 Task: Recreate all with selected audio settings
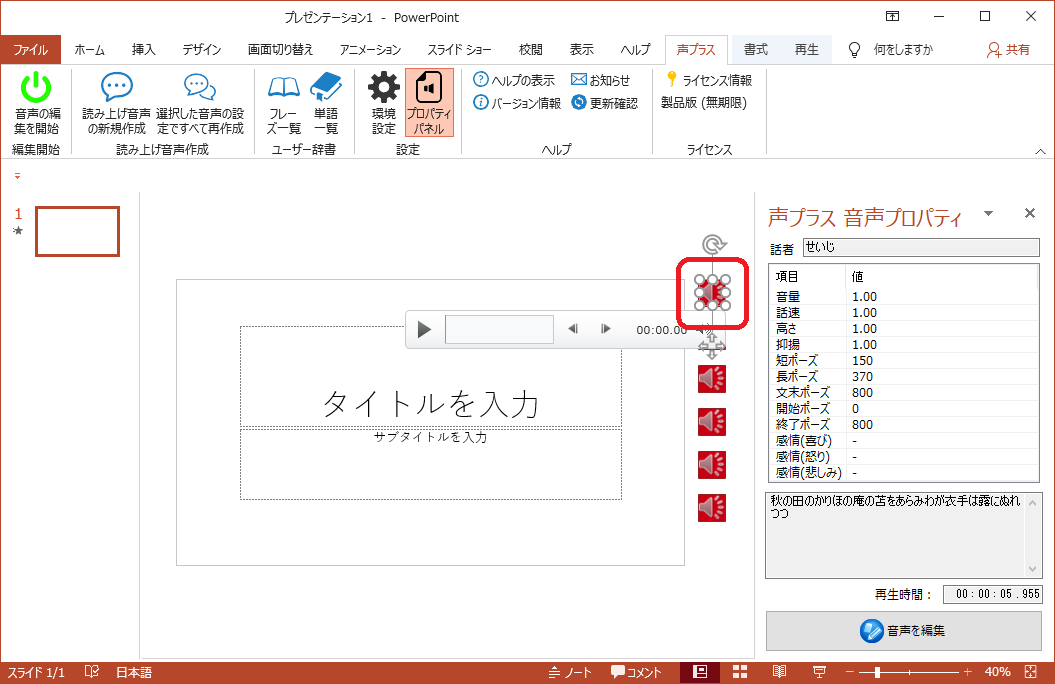(x=200, y=103)
